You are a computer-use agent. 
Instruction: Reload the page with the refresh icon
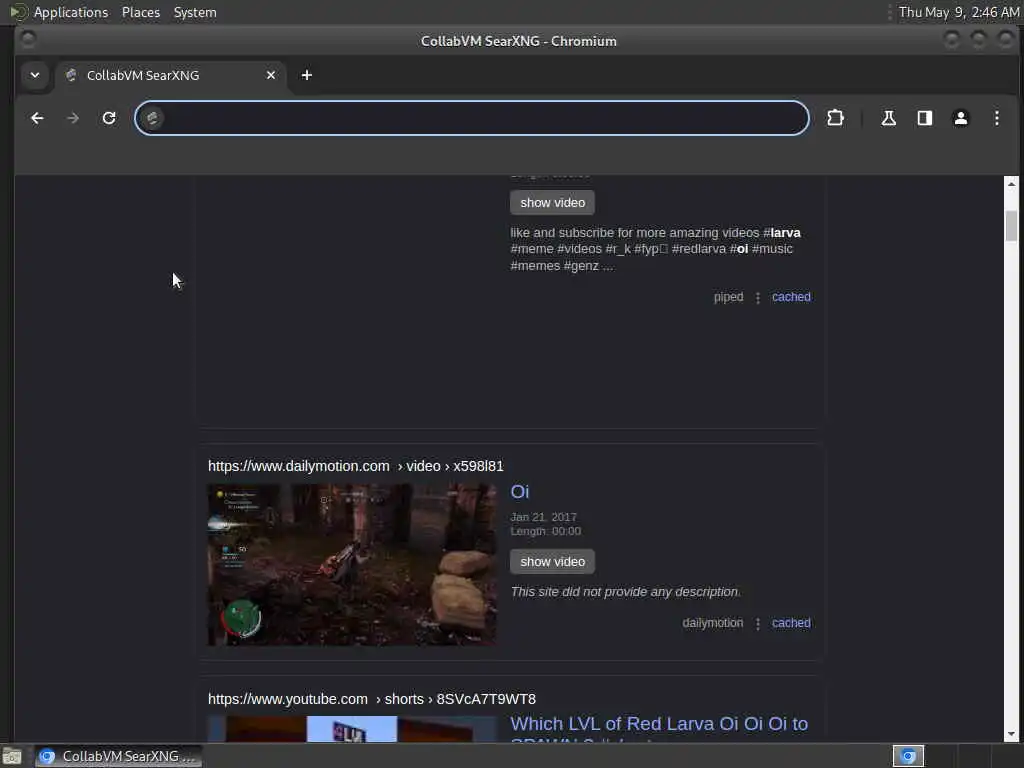(109, 118)
